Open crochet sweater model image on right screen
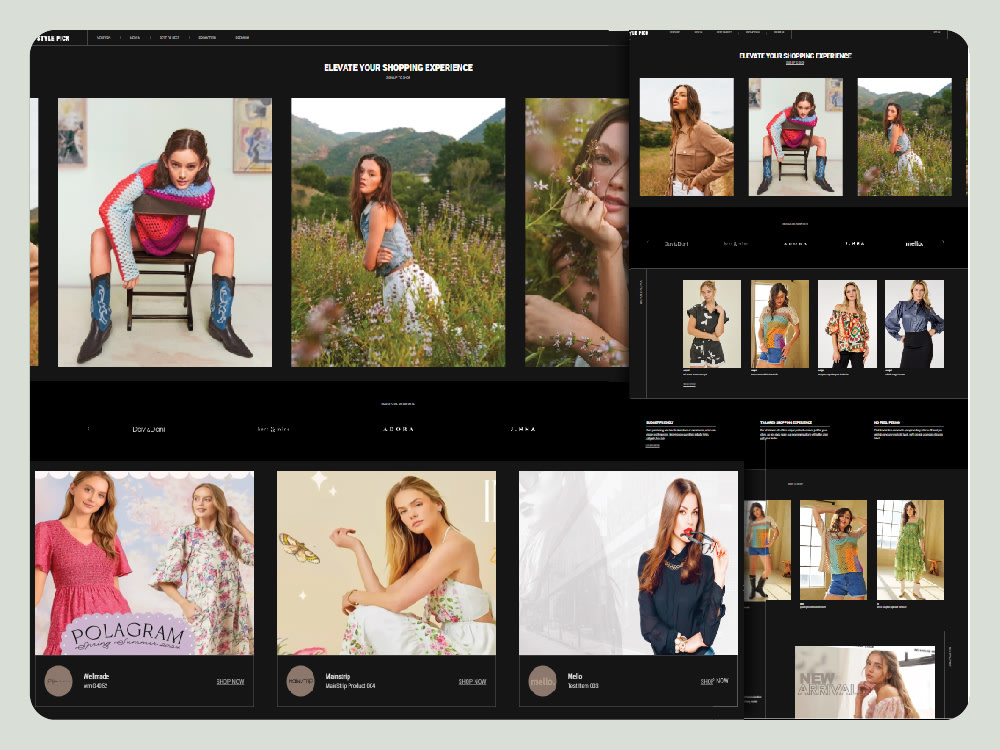The height and width of the screenshot is (750, 1000). (x=796, y=137)
